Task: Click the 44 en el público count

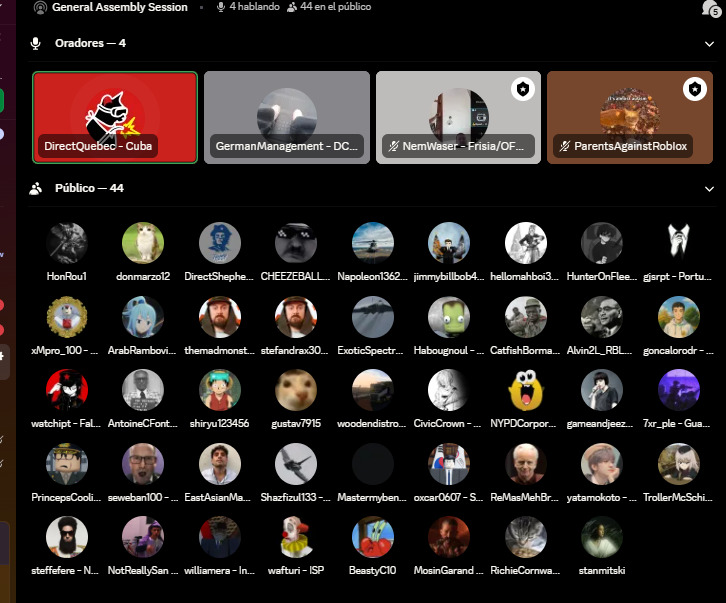Action: [x=329, y=7]
